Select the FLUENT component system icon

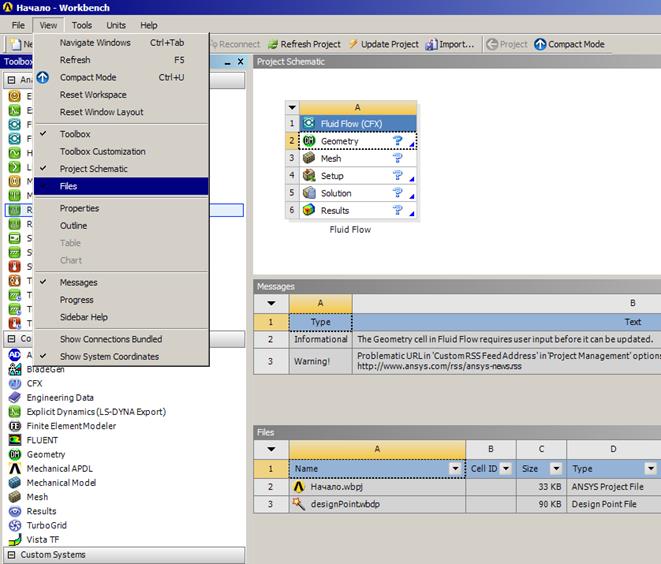click(x=15, y=440)
